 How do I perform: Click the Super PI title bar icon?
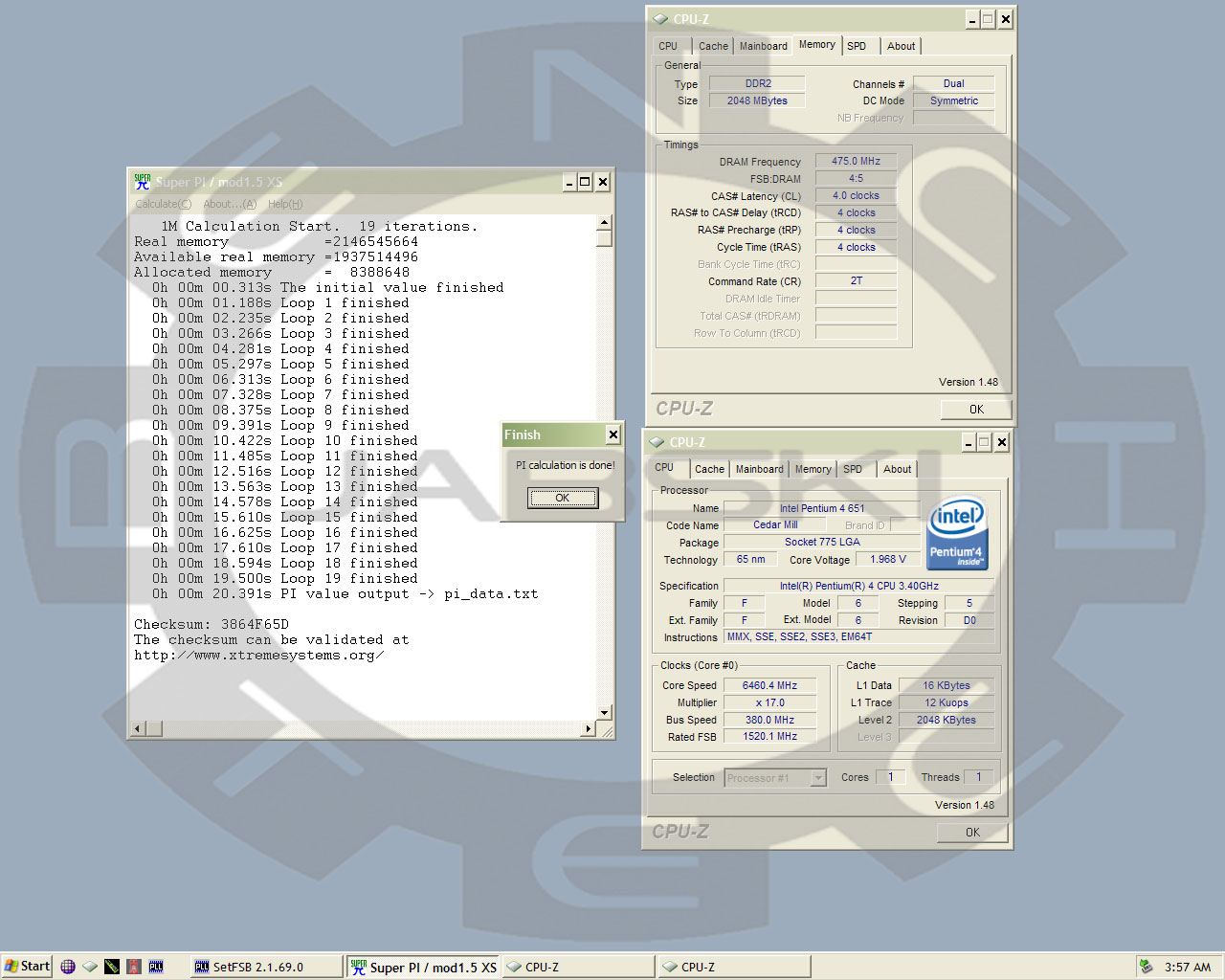coord(143,182)
